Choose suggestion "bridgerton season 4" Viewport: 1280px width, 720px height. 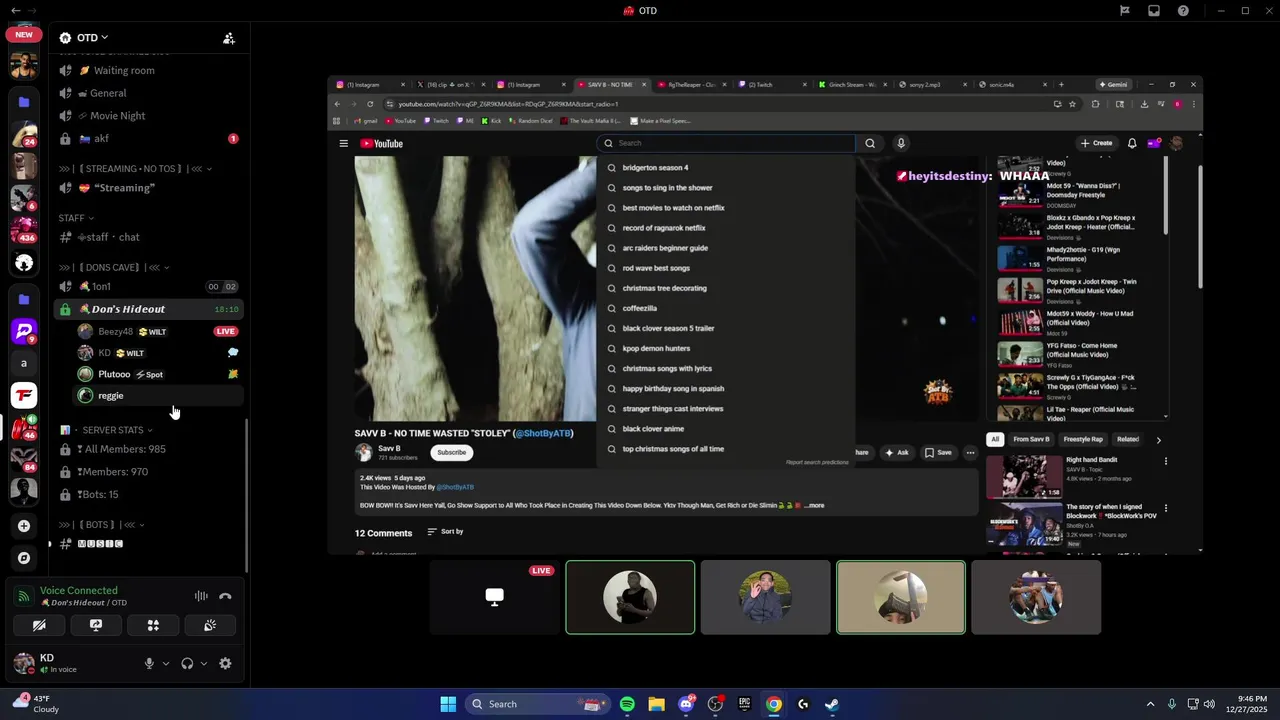pos(726,168)
